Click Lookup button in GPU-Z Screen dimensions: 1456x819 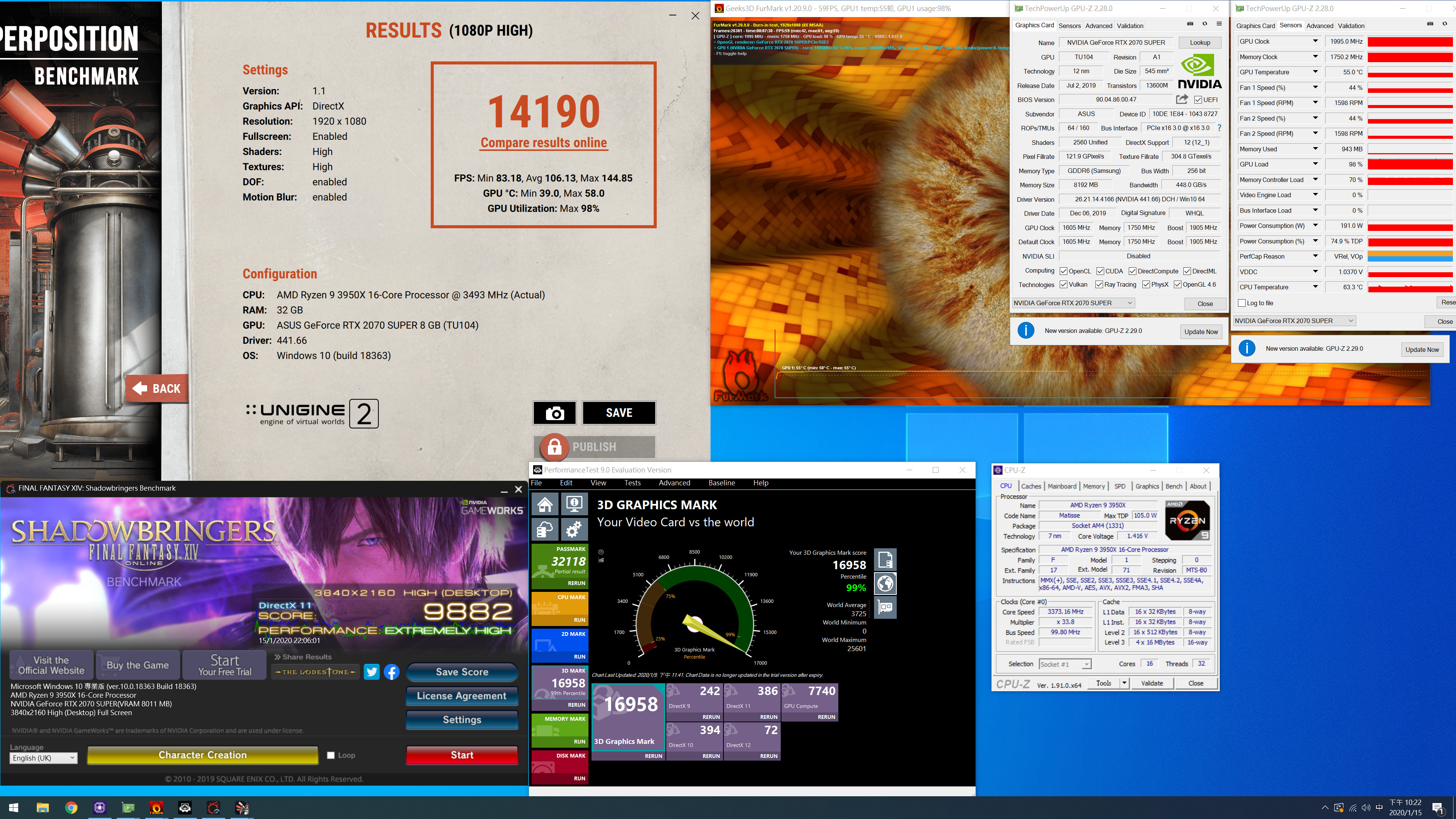(1199, 42)
